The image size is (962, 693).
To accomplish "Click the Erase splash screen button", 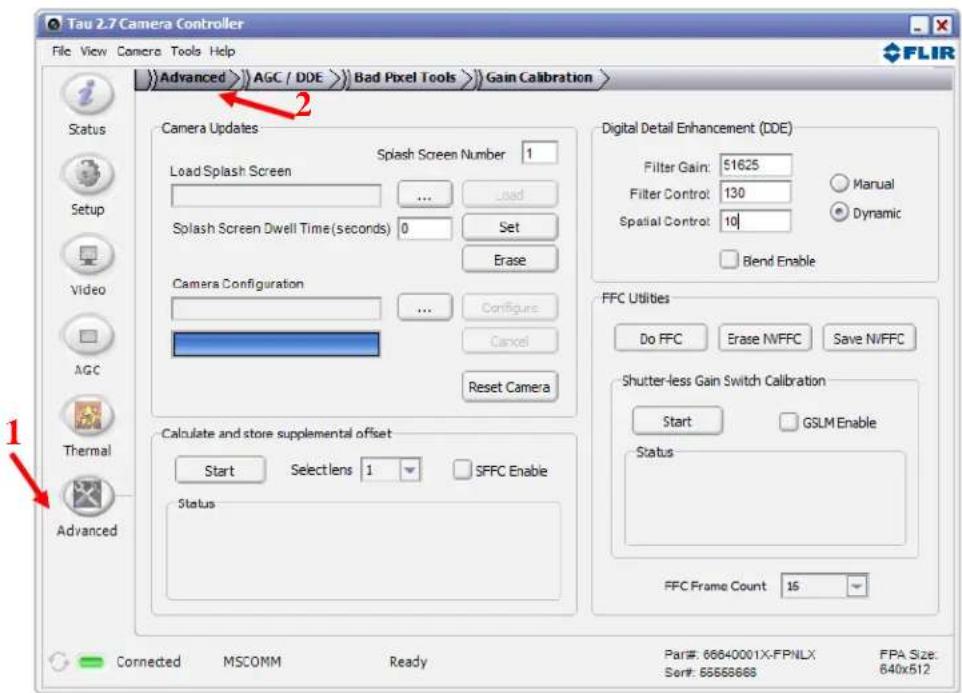I will (509, 259).
